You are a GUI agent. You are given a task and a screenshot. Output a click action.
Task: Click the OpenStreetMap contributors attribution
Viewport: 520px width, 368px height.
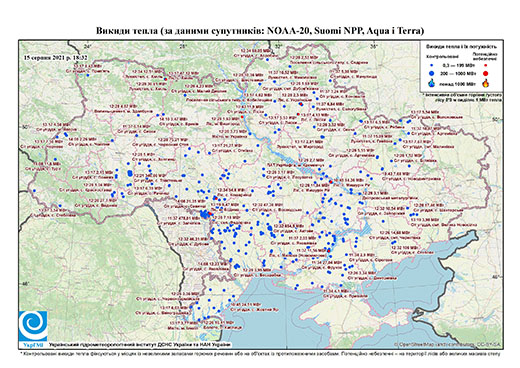pos(448,344)
